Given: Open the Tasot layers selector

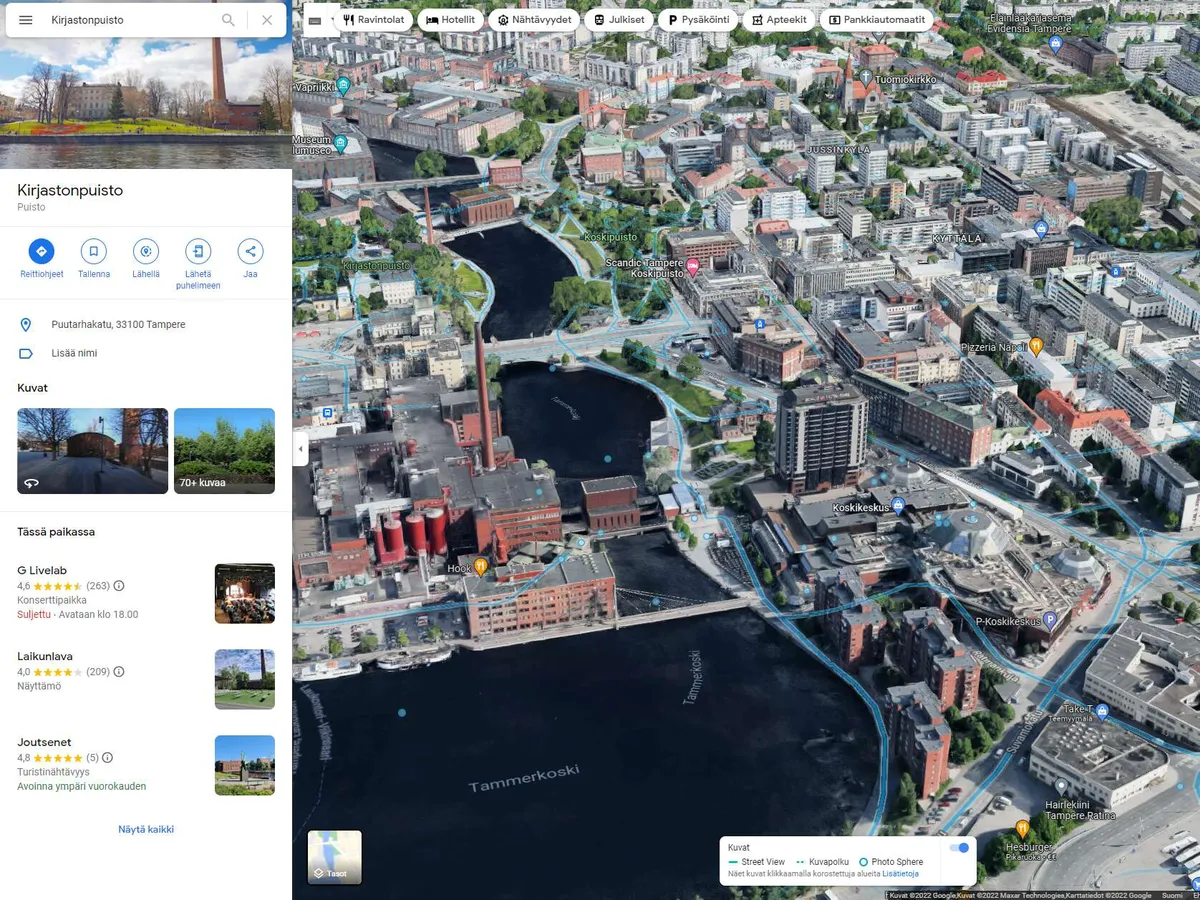Looking at the screenshot, I should click(x=335, y=857).
